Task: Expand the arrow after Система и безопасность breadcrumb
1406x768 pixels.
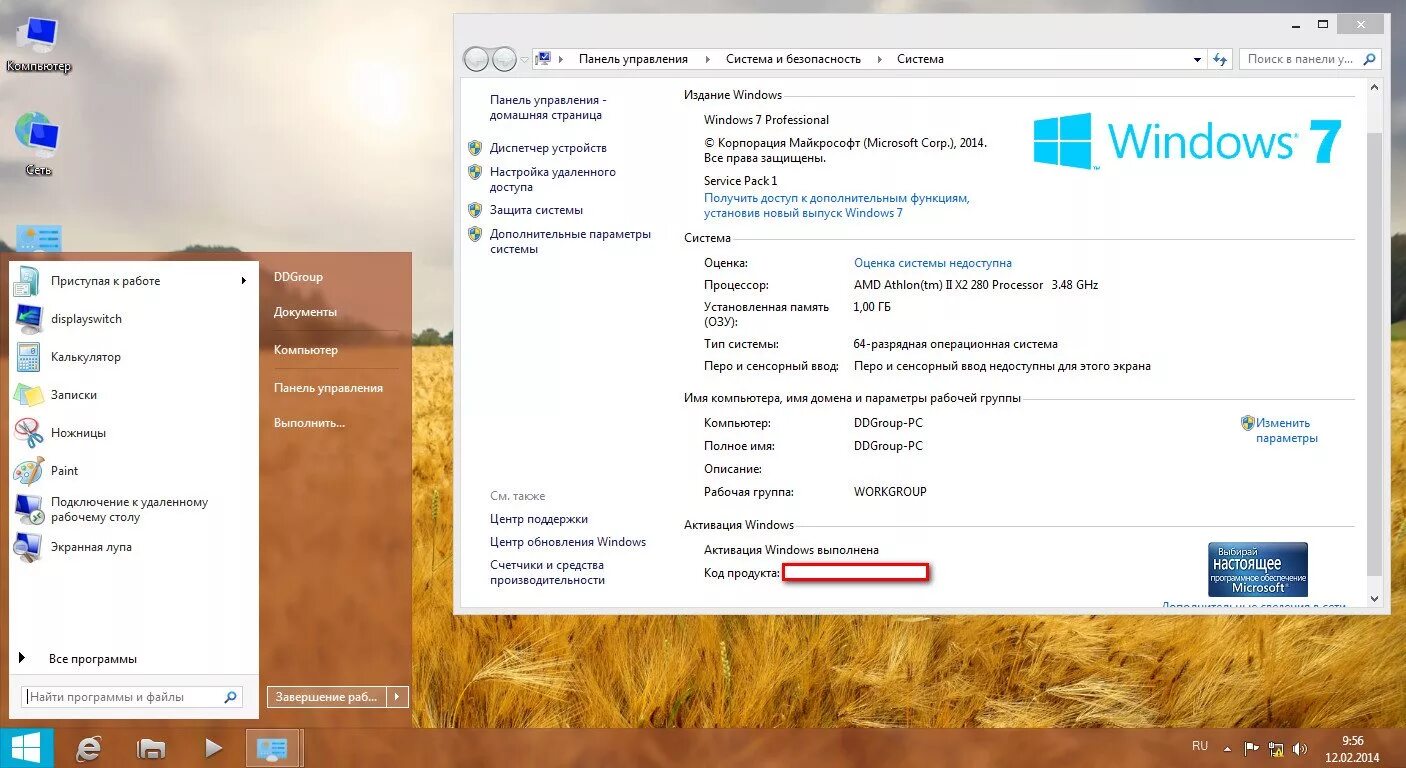Action: coord(880,59)
